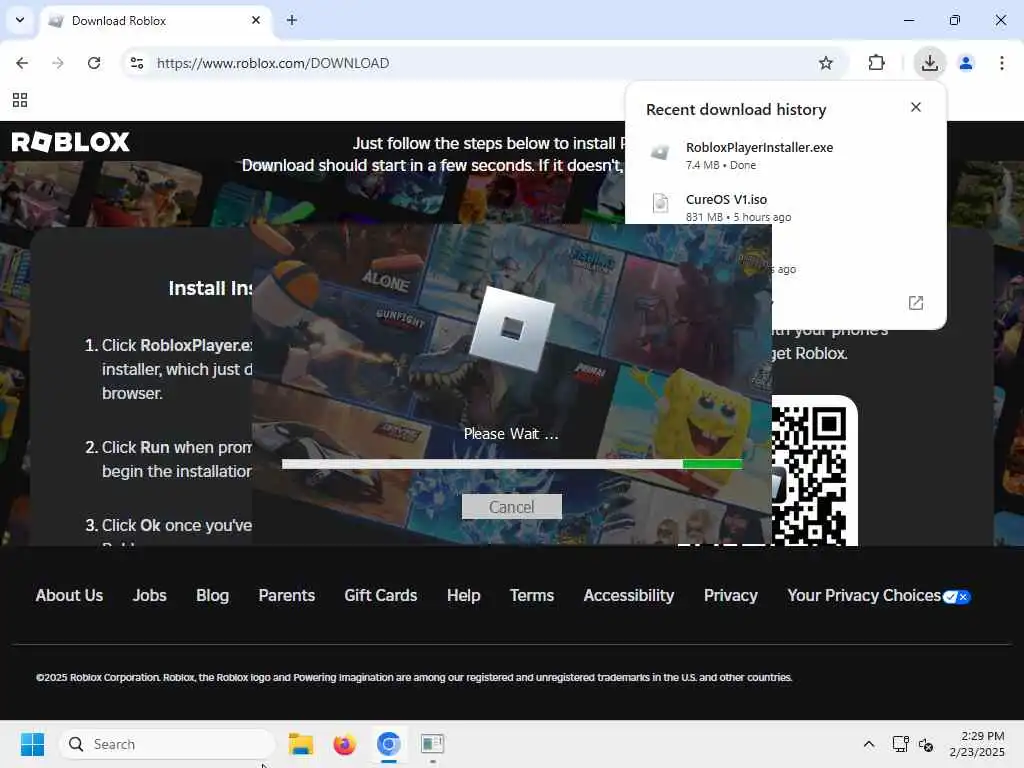Image resolution: width=1024 pixels, height=768 pixels.
Task: Launch Firefox from taskbar
Action: 344,744
